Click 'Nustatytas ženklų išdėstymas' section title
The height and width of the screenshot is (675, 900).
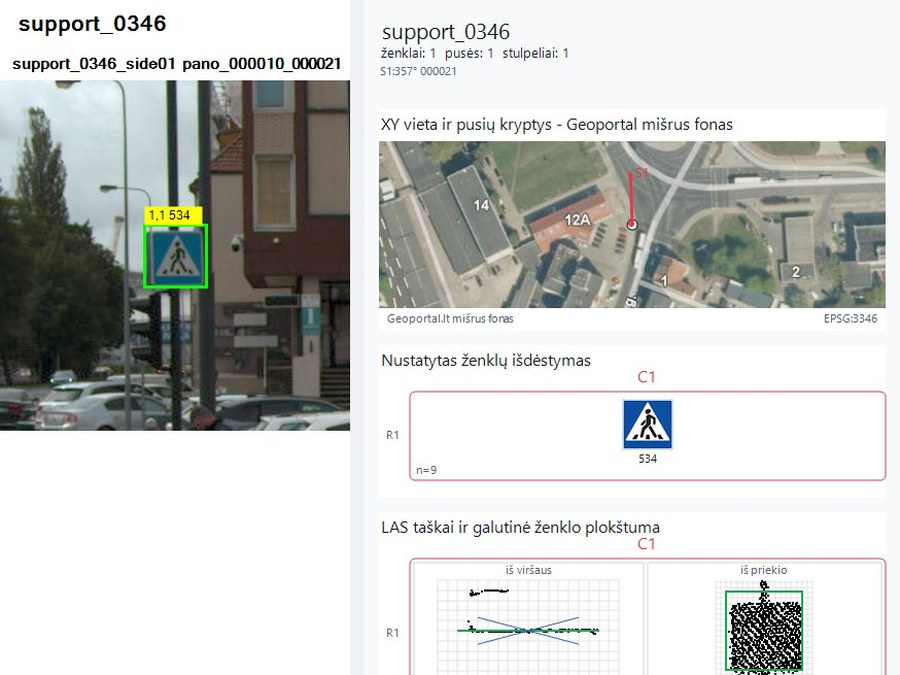(486, 360)
